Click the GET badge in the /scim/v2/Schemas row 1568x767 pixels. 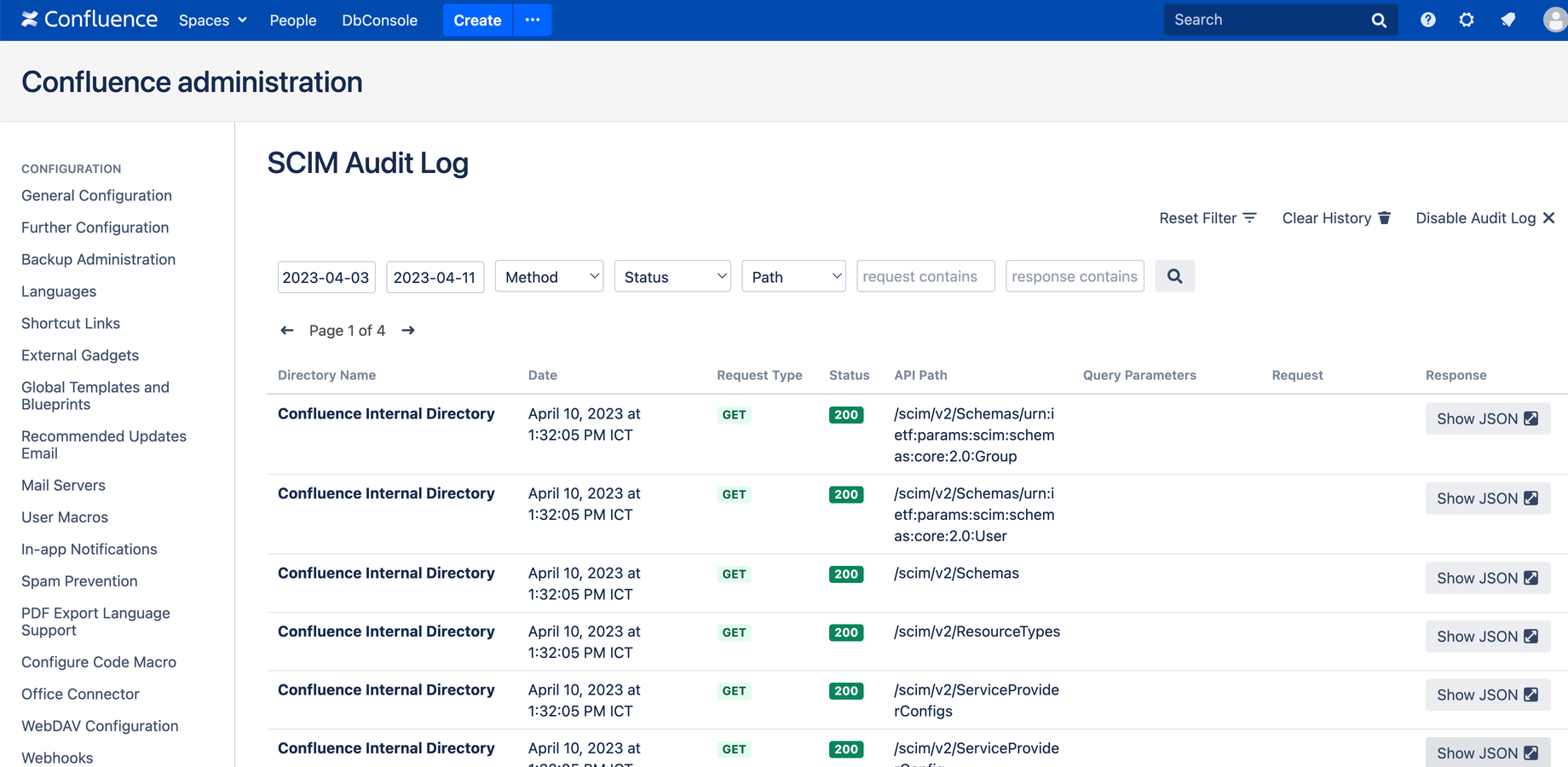click(734, 574)
